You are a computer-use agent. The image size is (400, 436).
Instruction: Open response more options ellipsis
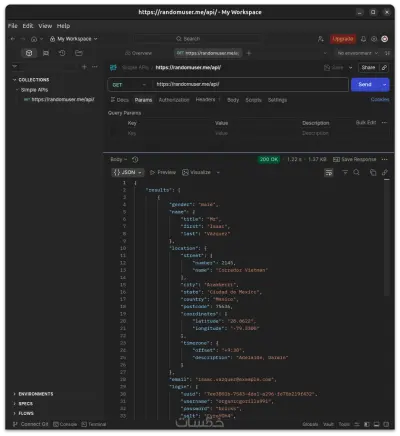(385, 159)
